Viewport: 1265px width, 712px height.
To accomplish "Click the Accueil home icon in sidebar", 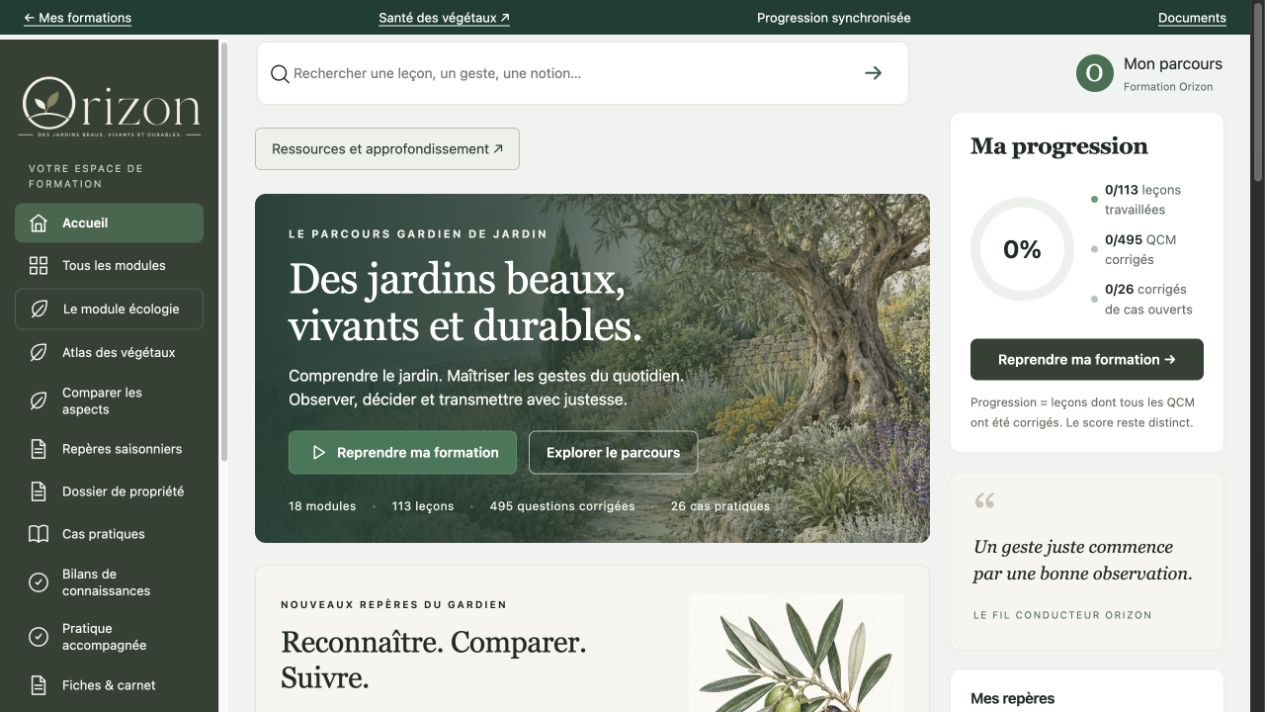I will point(38,223).
